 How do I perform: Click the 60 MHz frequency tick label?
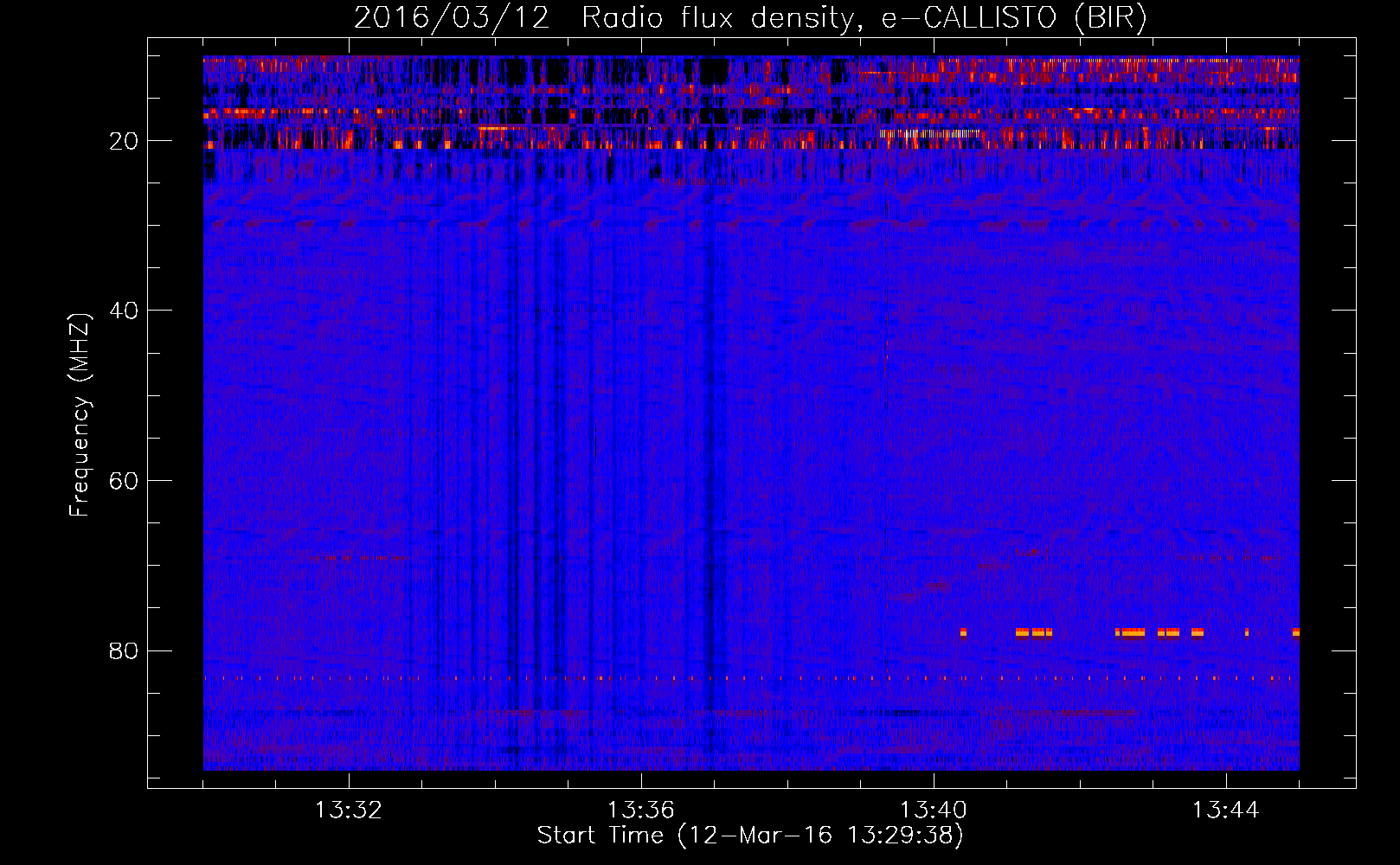124,481
